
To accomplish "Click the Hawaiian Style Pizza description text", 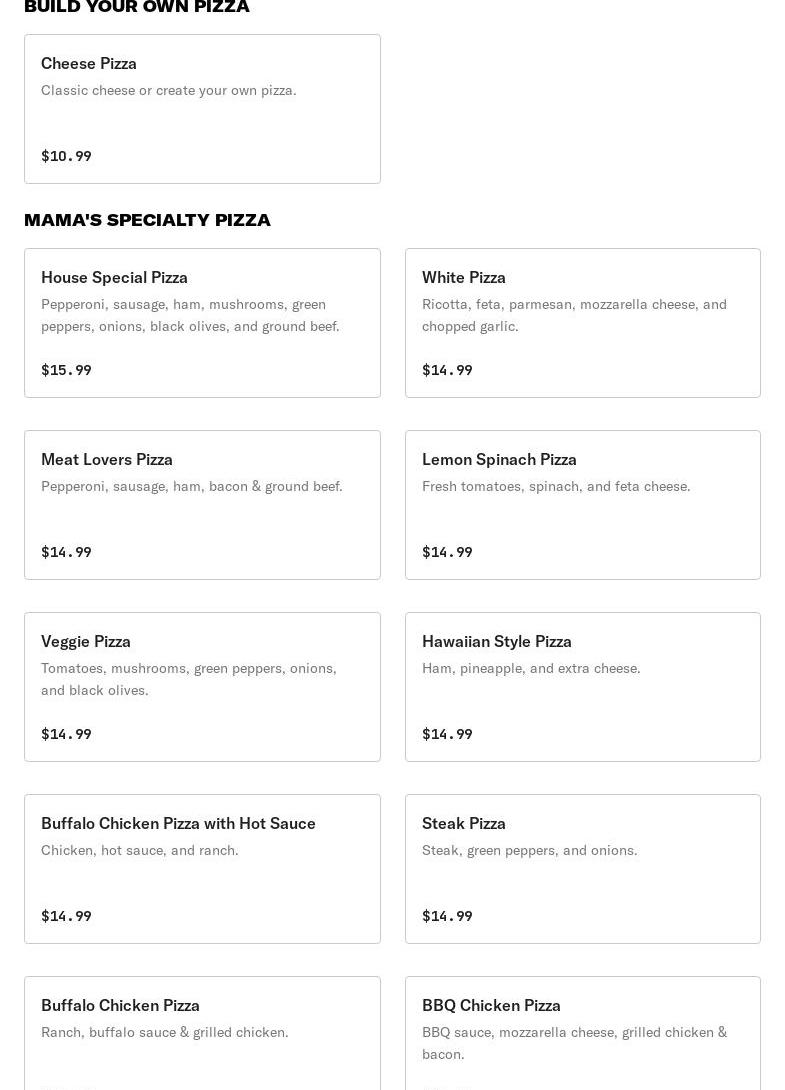I will [531, 668].
